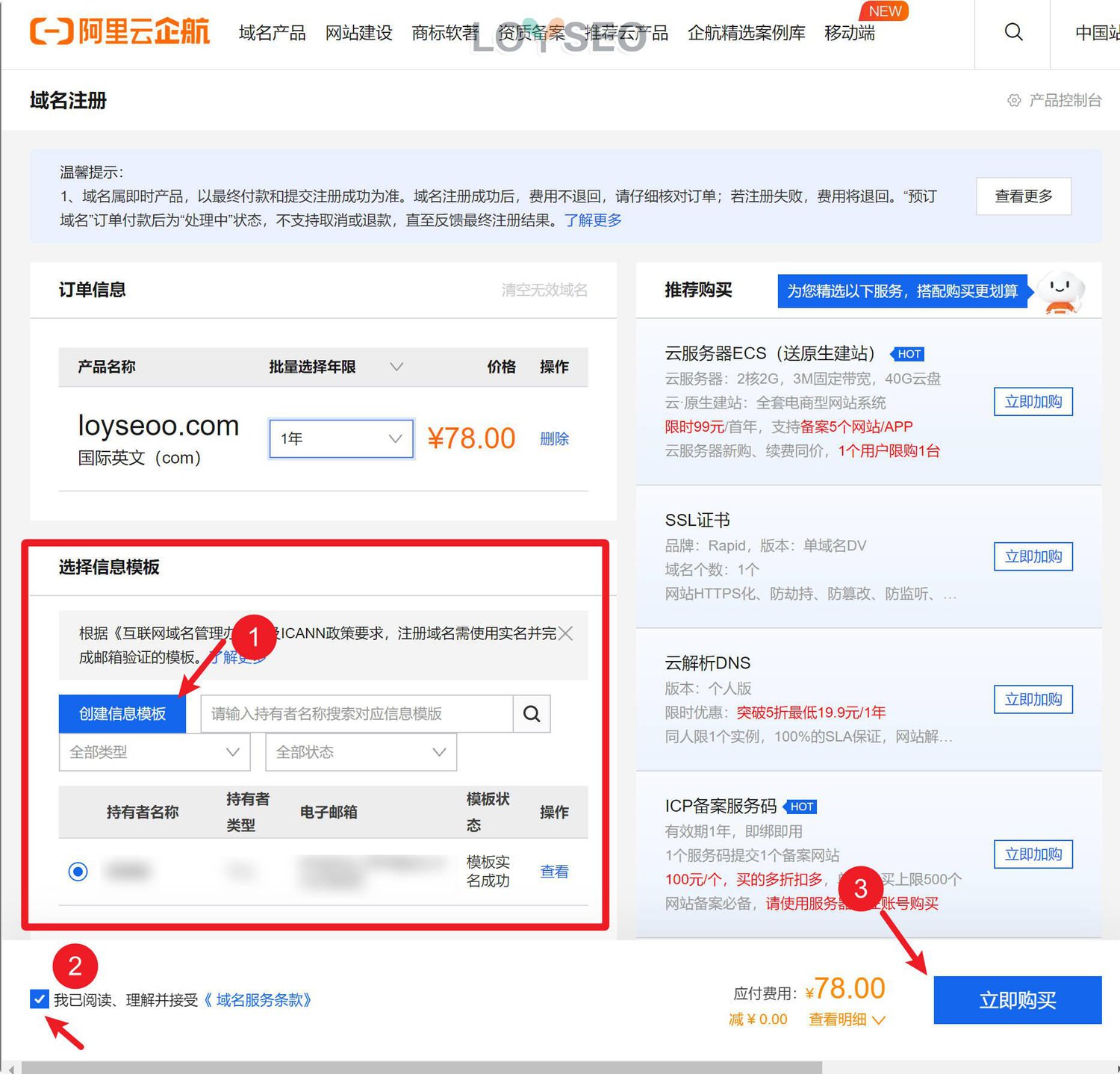This screenshot has width=1120, height=1074.
Task: Click the HOT badge beside 云服务器ECS
Action: [x=908, y=354]
